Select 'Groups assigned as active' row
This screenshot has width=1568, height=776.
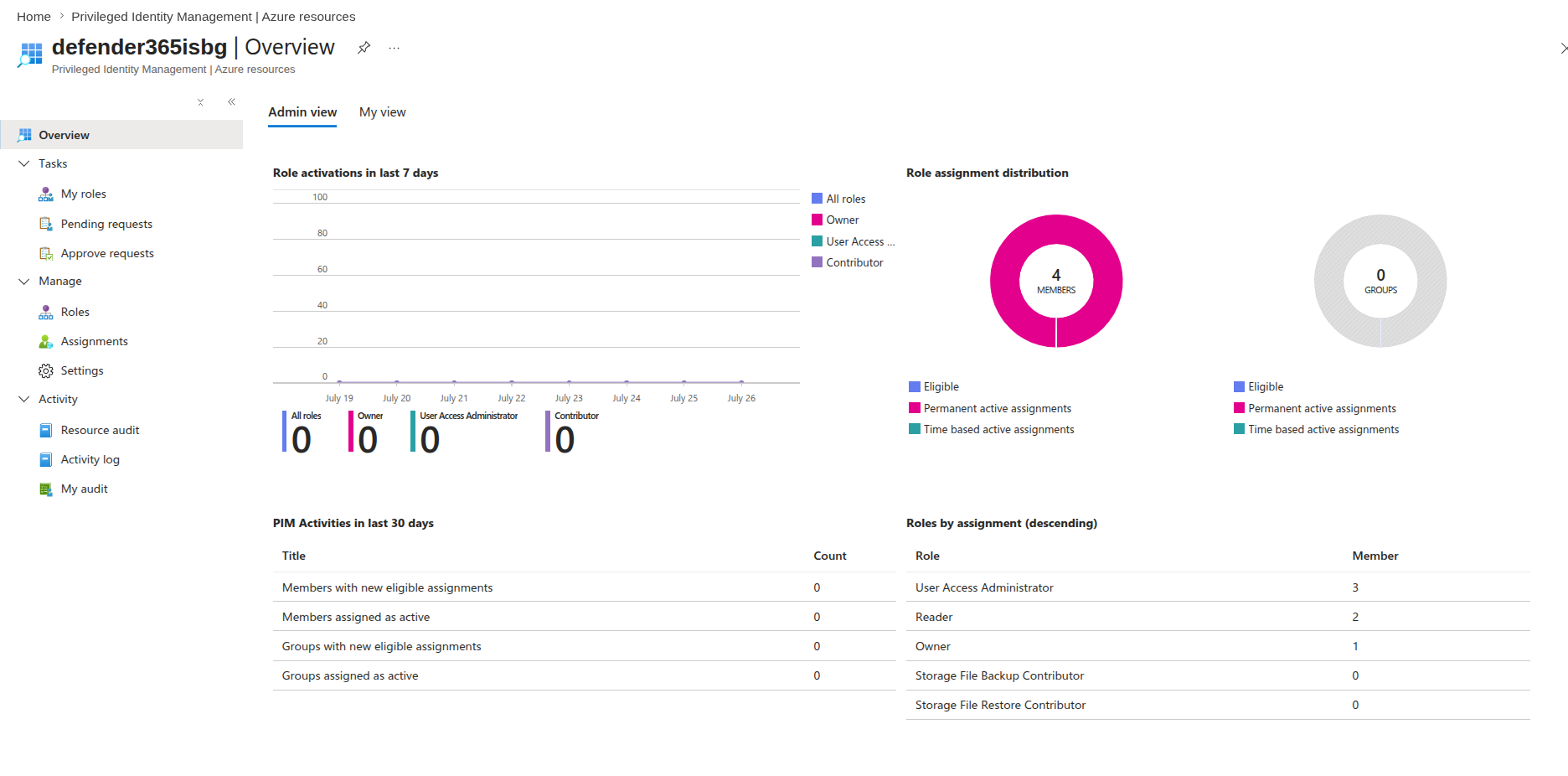(x=585, y=675)
